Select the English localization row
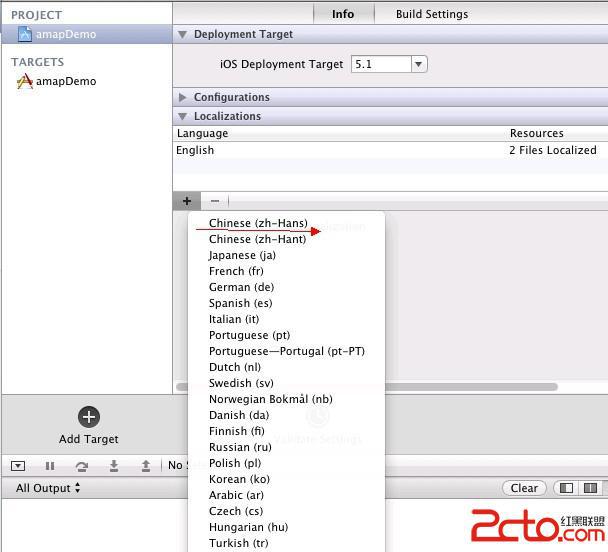The width and height of the screenshot is (608, 552). [390, 150]
